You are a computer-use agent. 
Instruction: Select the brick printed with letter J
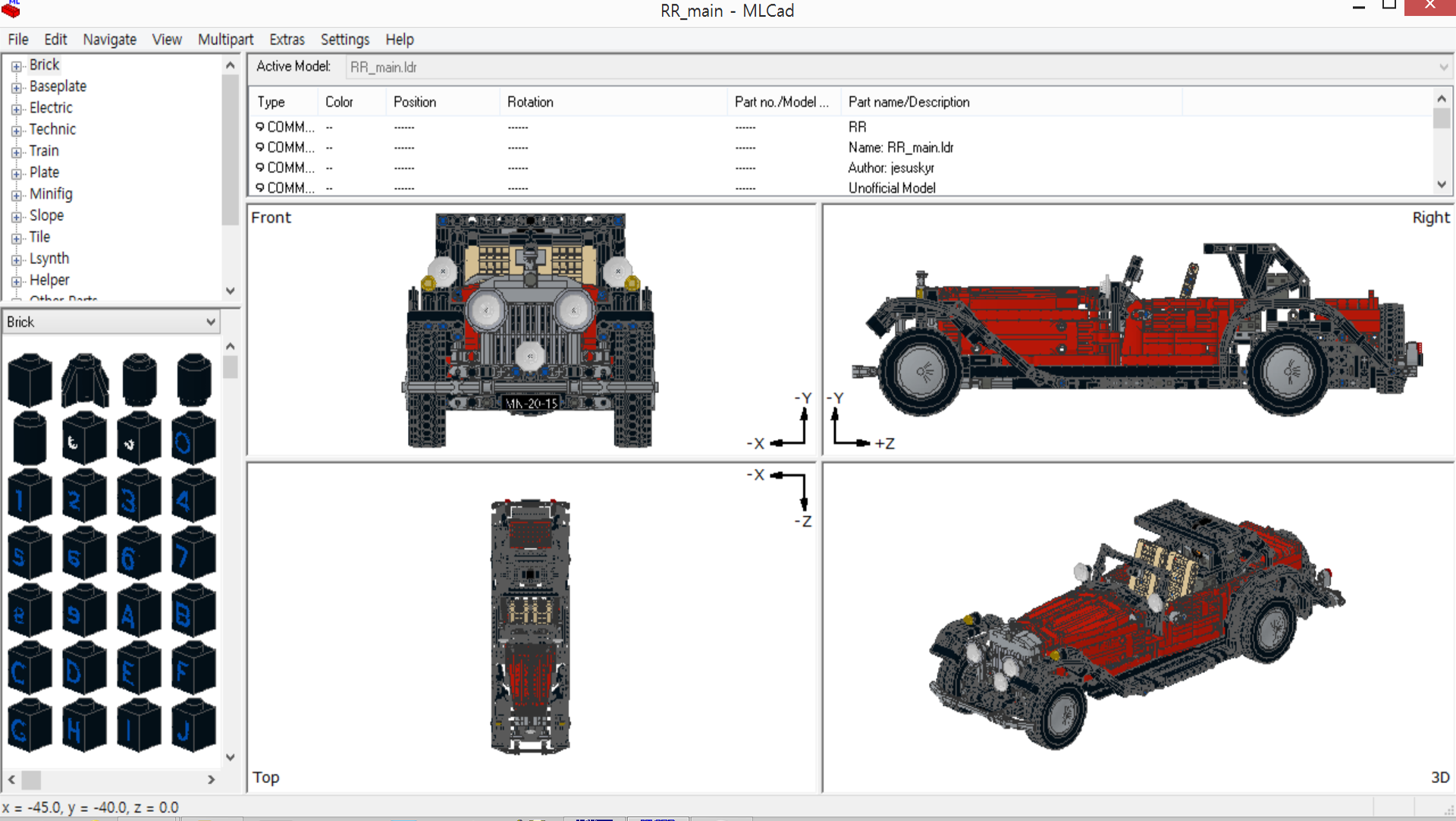[194, 727]
